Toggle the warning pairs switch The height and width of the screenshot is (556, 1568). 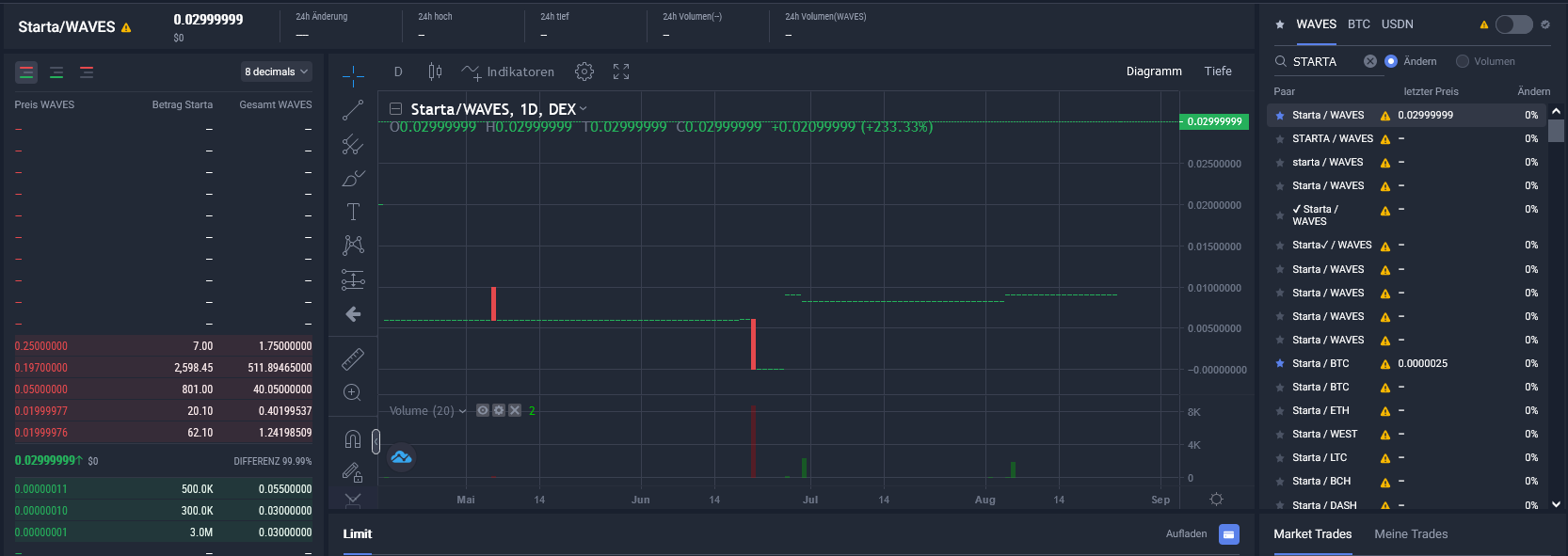1513,24
